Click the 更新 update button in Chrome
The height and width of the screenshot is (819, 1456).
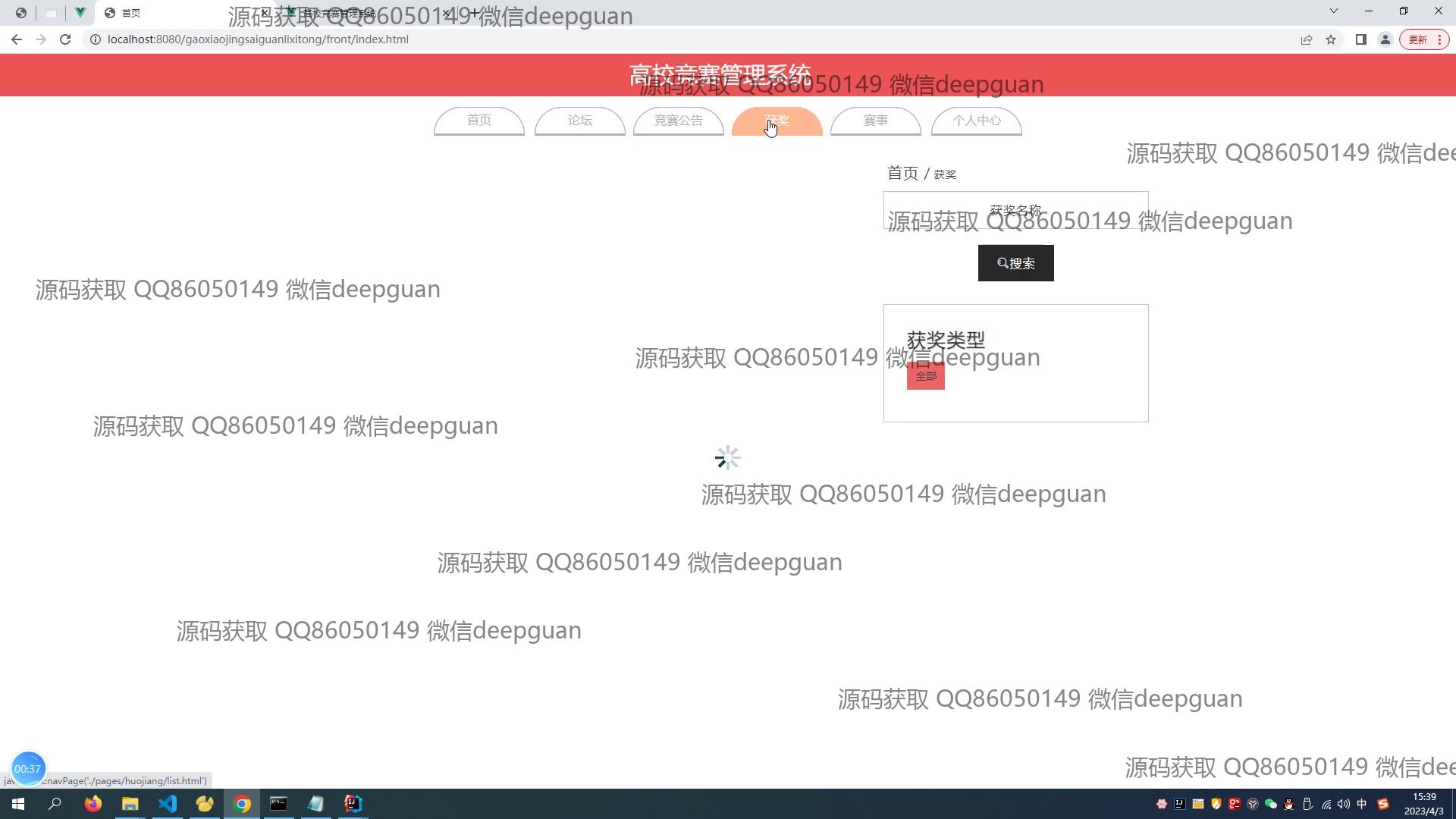1424,39
